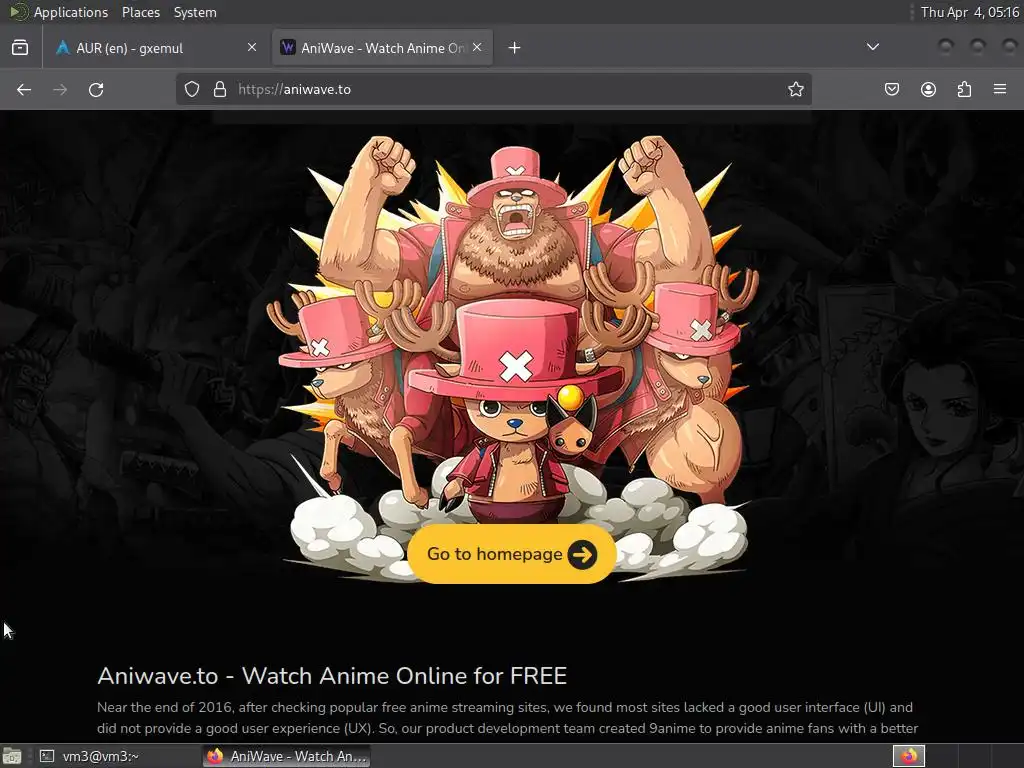Image resolution: width=1024 pixels, height=768 pixels.
Task: Open the Save to Pocket icon
Action: point(891,89)
